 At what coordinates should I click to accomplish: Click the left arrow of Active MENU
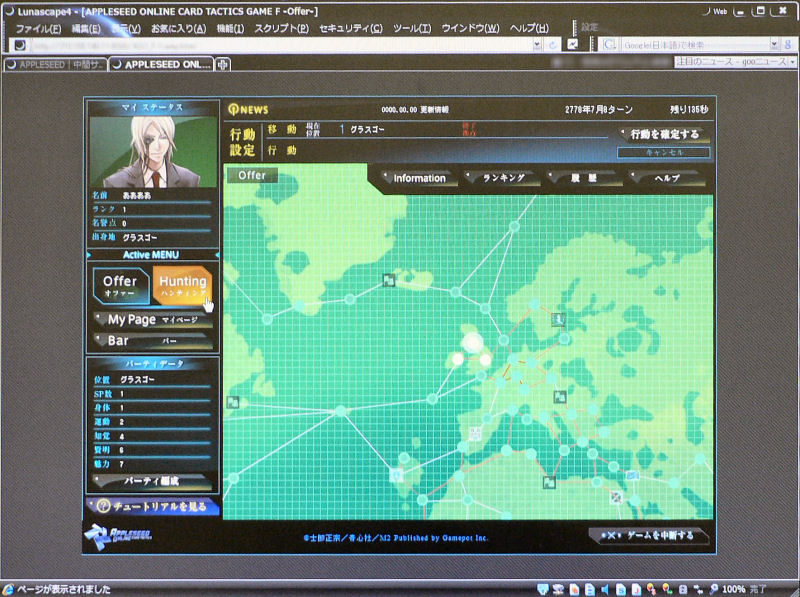89,255
